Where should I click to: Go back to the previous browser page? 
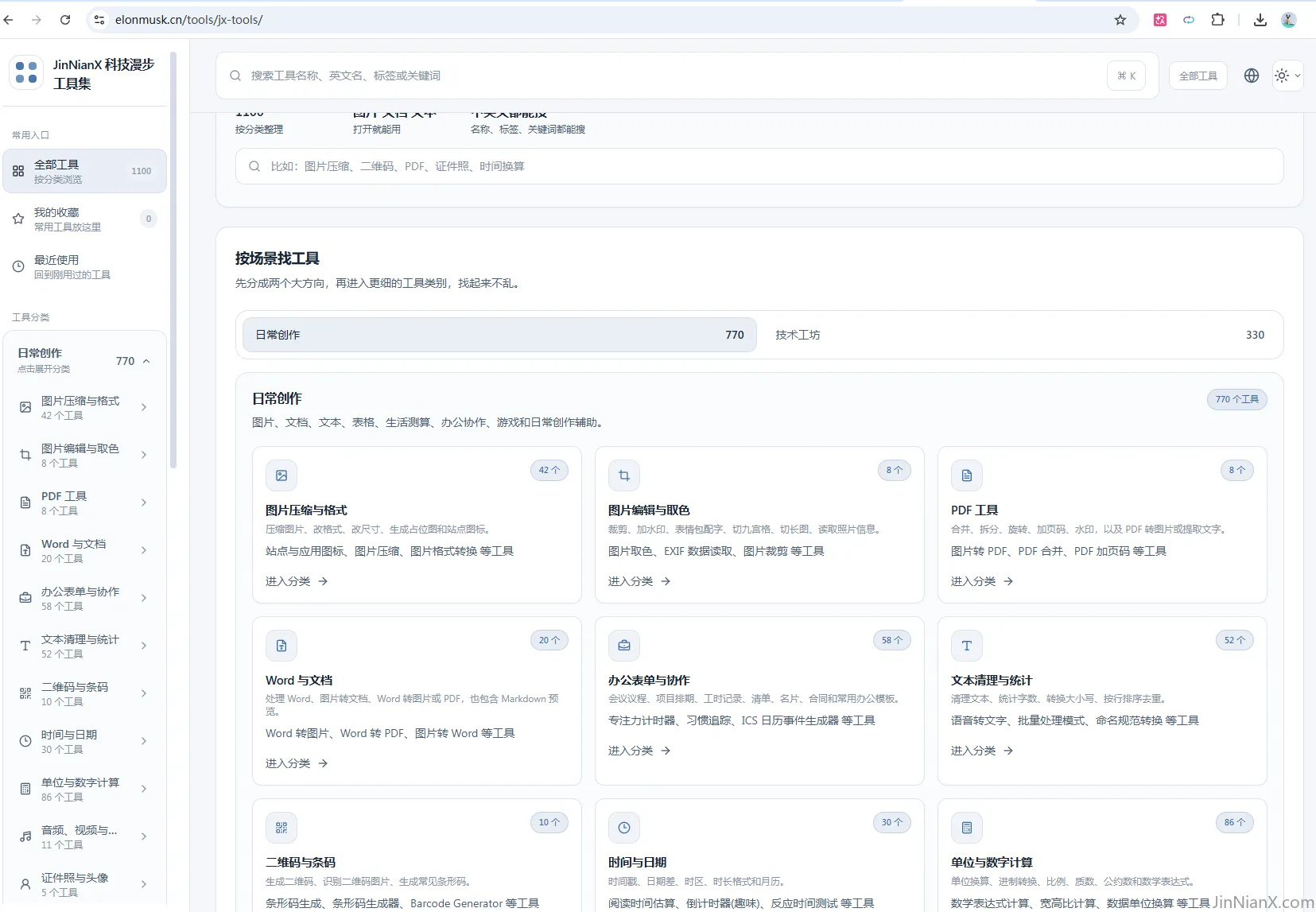(x=9, y=20)
